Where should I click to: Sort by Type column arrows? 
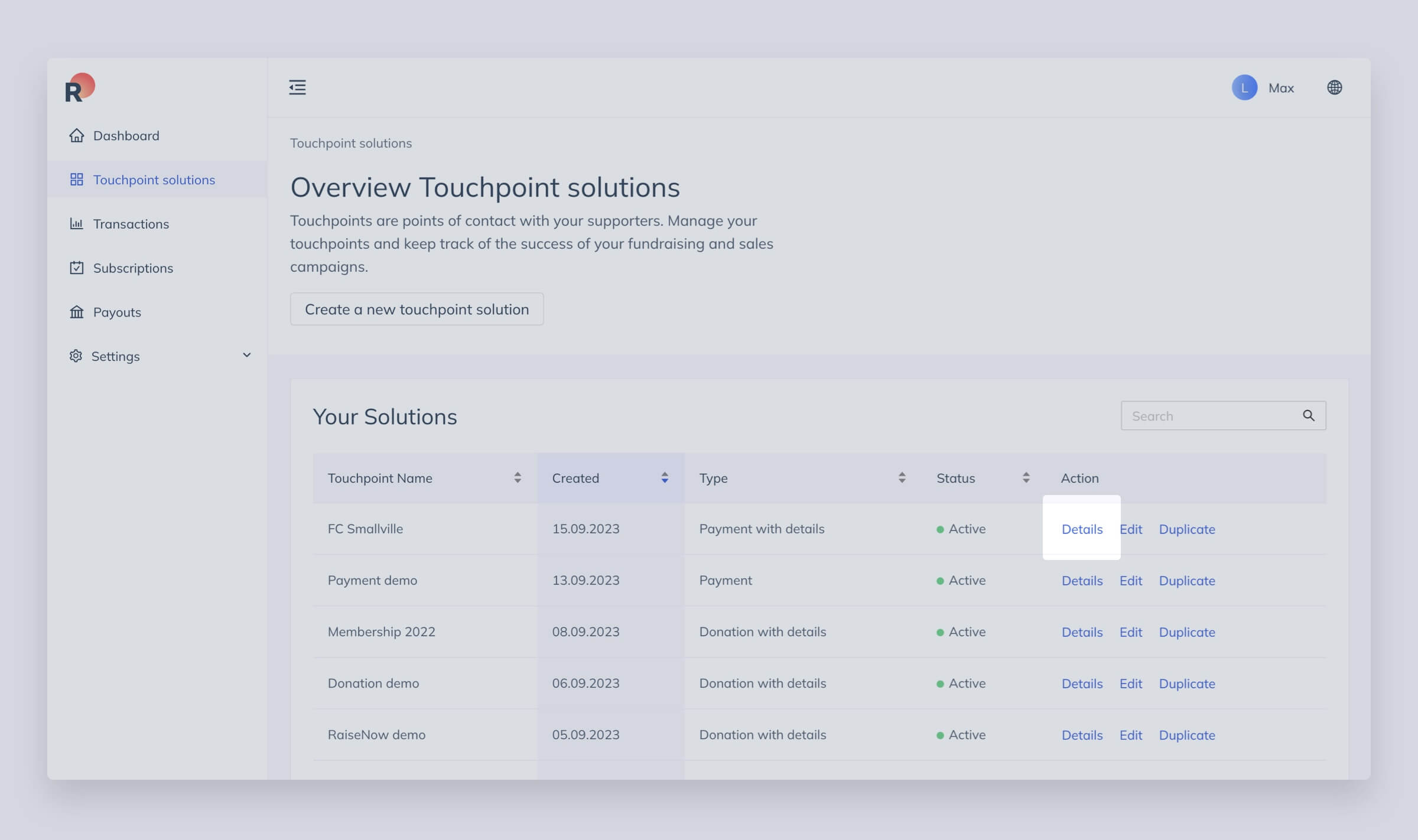(902, 478)
